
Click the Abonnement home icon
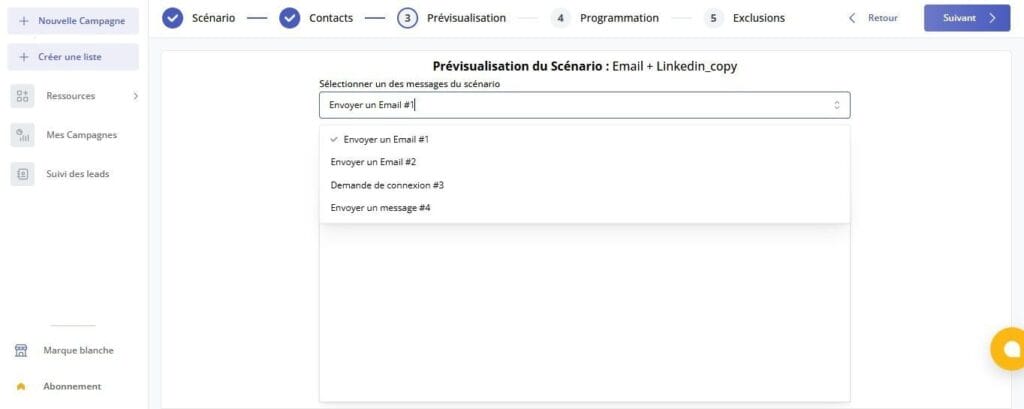(x=21, y=386)
